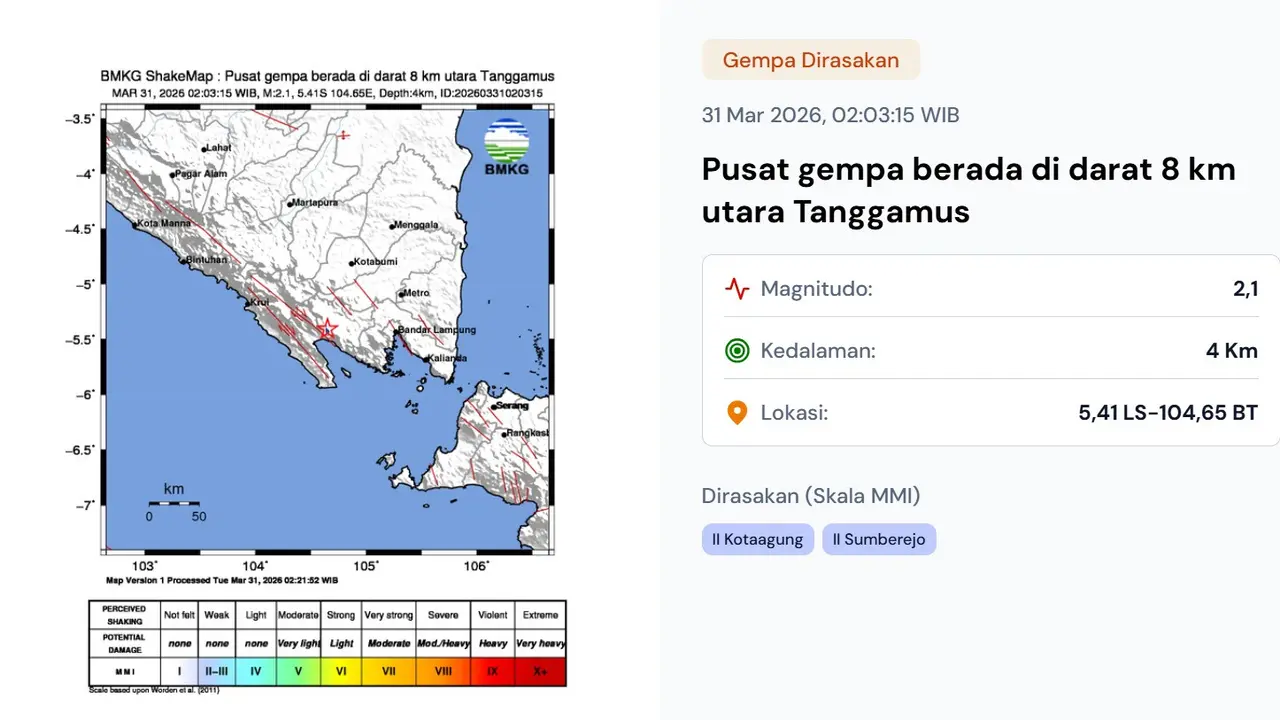Click the orange location pin icon
1280x720 pixels.
[x=737, y=413]
